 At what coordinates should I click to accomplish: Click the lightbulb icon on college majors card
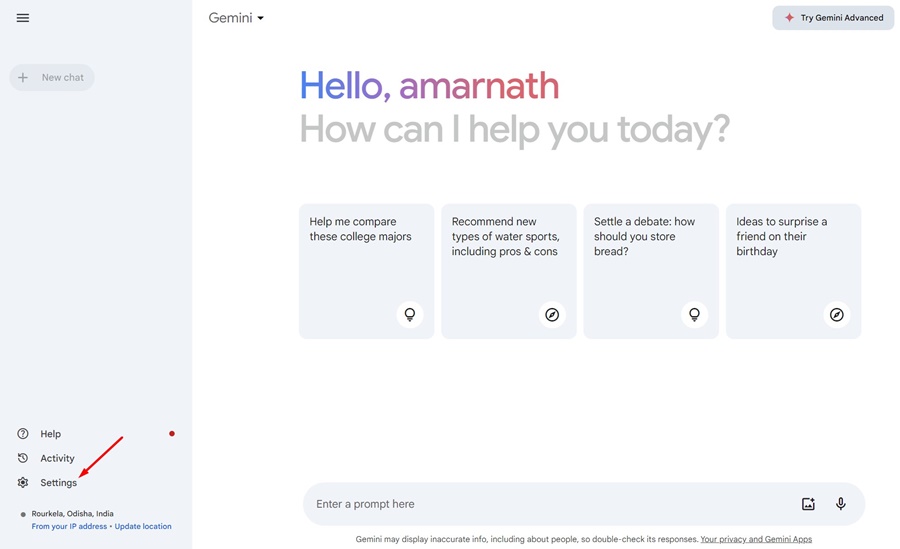[x=409, y=315]
